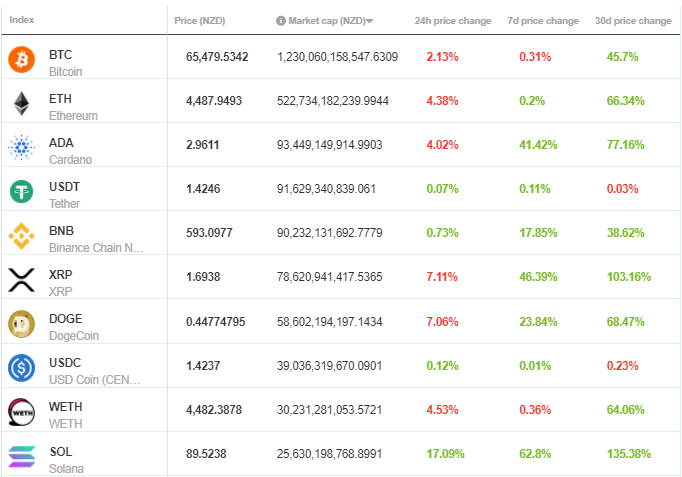682x477 pixels.
Task: Open the SOL ticker link
Action: coord(61,451)
